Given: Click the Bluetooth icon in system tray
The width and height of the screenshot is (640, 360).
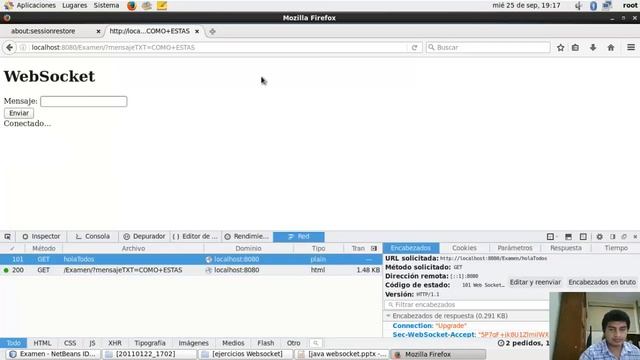Looking at the screenshot, I should coord(593,5).
